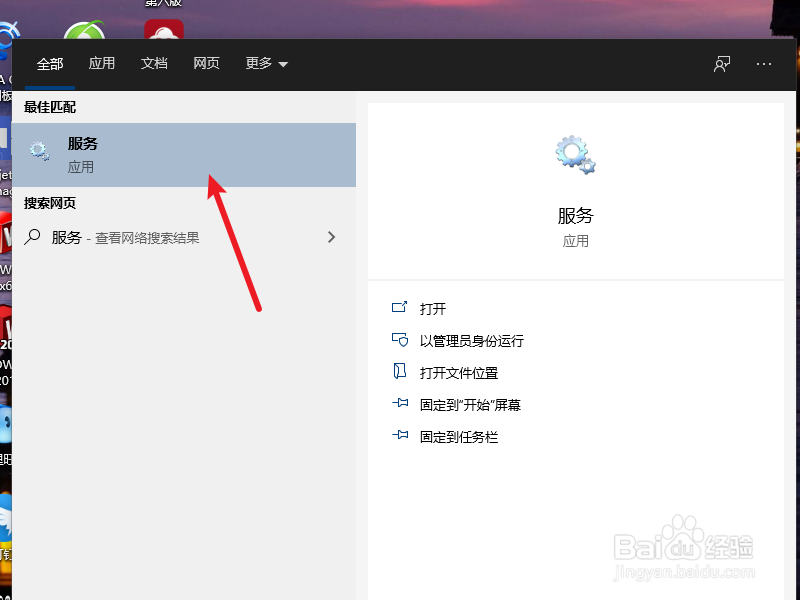Click the pin icon beside 固定到任务栏
The height and width of the screenshot is (600, 800).
click(x=401, y=436)
